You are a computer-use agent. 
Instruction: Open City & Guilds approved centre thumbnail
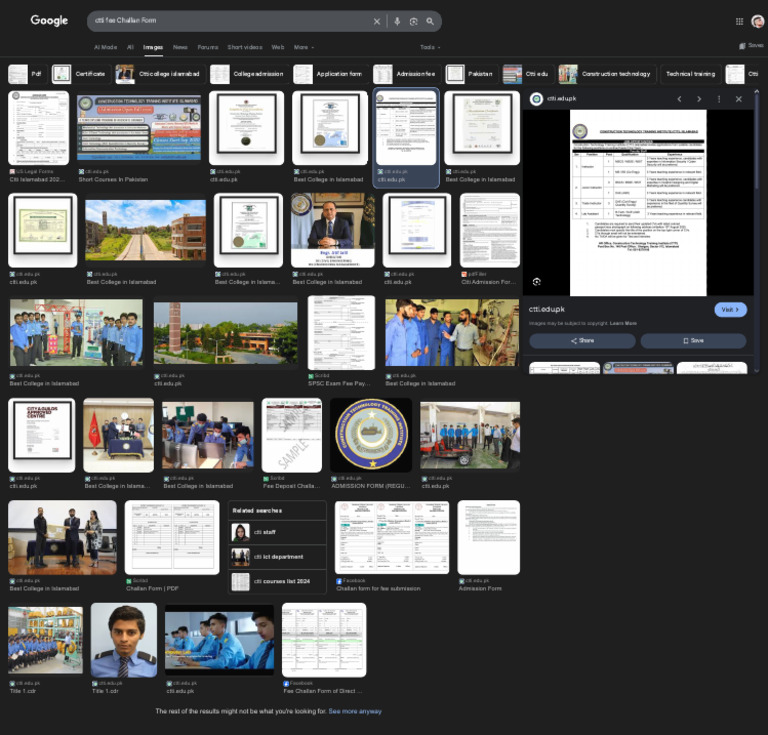click(x=42, y=435)
